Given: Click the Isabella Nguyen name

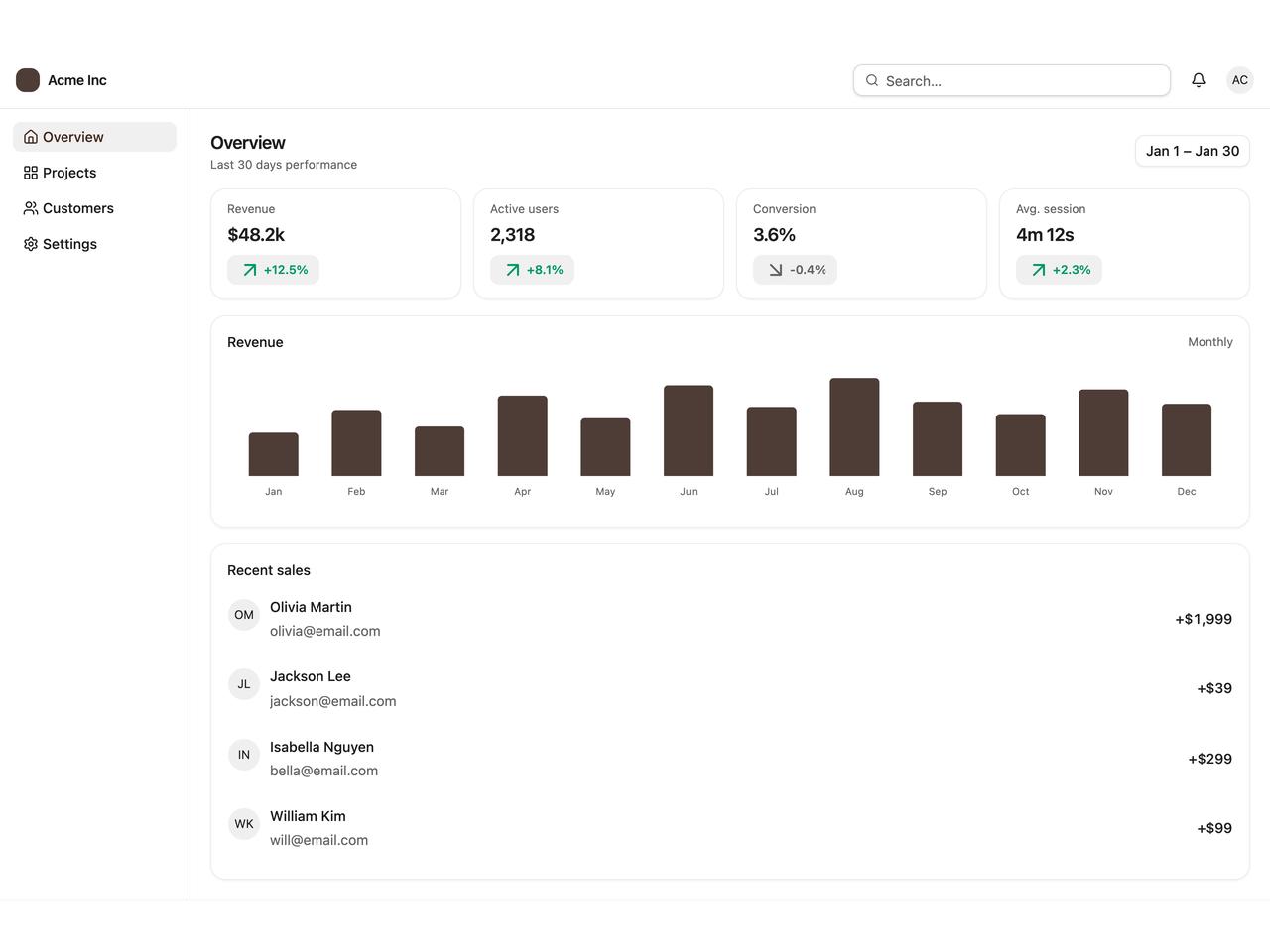Looking at the screenshot, I should coord(321,747).
